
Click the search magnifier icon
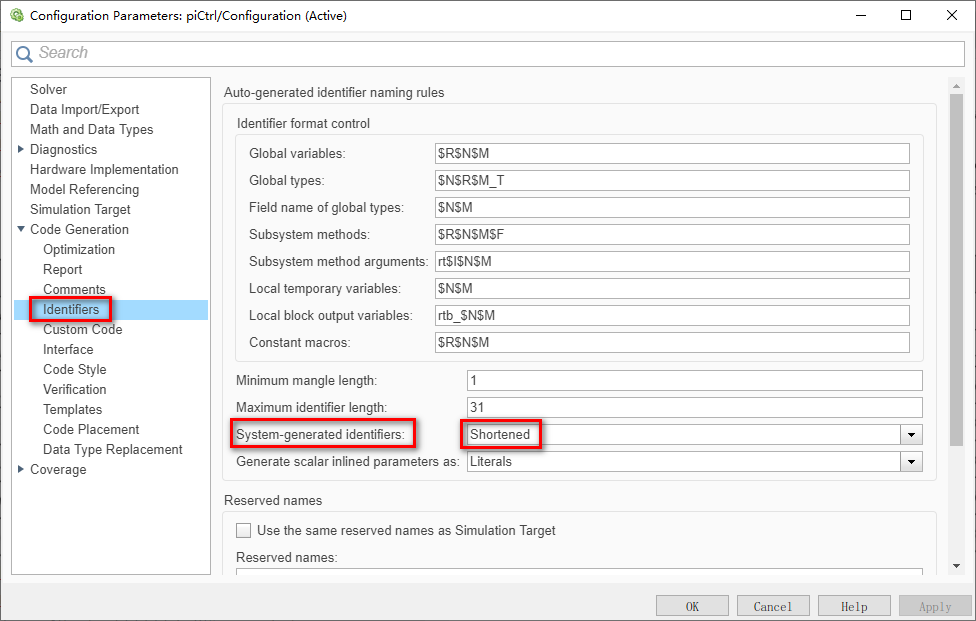tap(24, 53)
